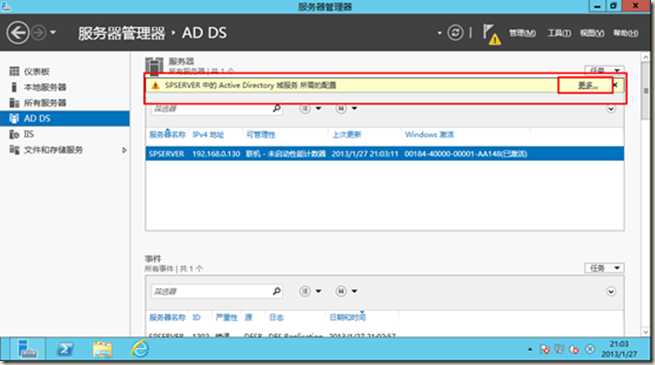Refresh Server Manager with the refresh icon
The height and width of the screenshot is (365, 655).
click(455, 33)
